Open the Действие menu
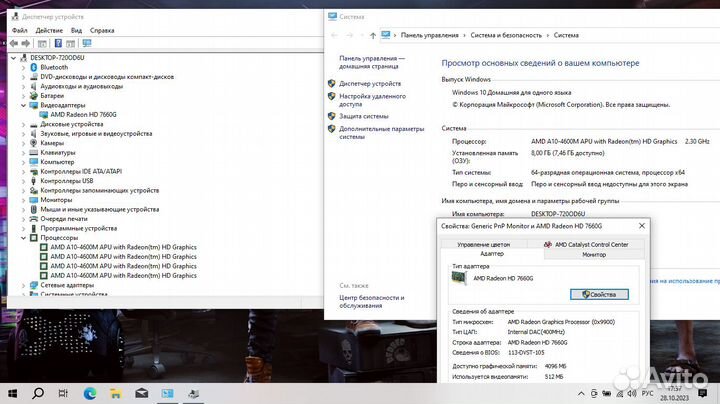 pos(49,30)
